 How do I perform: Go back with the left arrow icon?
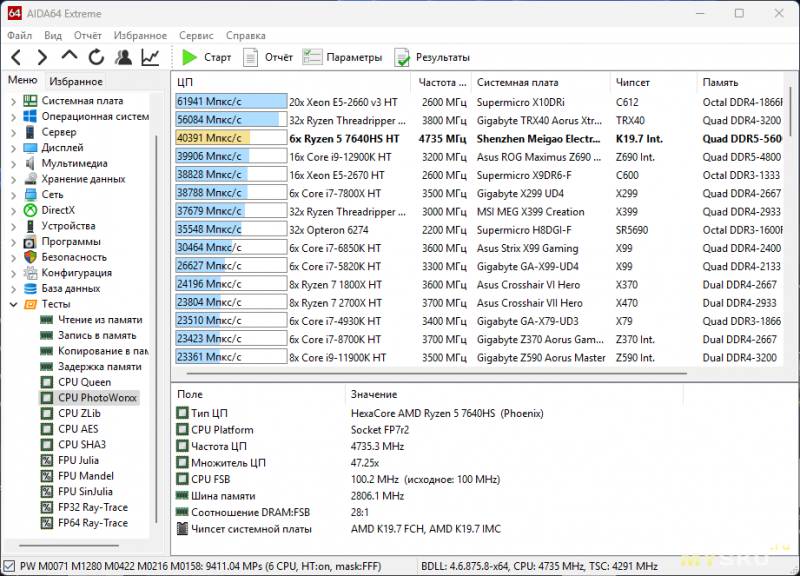(x=16, y=57)
